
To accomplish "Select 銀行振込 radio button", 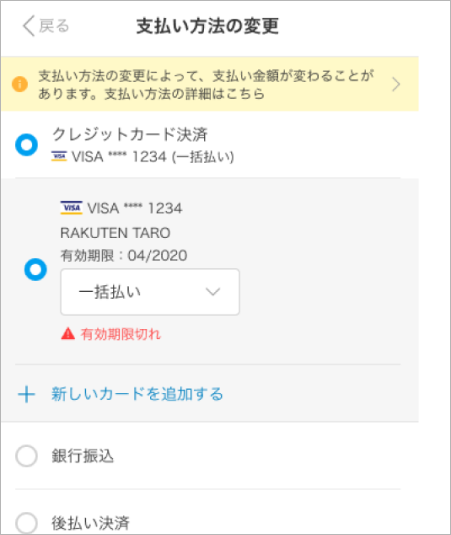I will coord(26,456).
